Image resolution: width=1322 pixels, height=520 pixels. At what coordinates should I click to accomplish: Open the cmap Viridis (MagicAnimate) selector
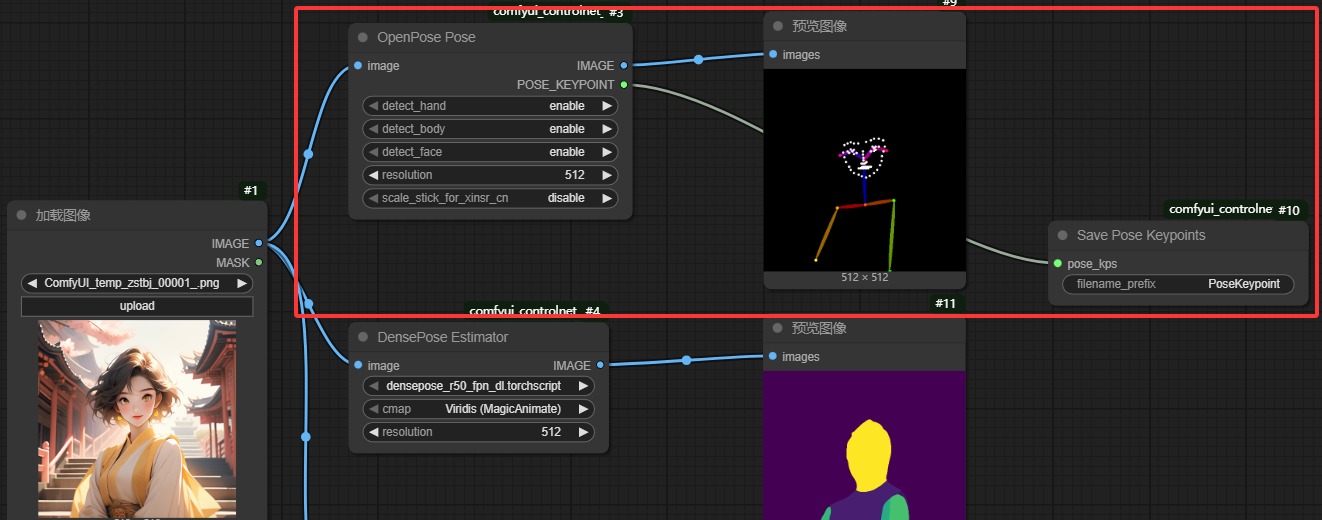click(x=478, y=409)
